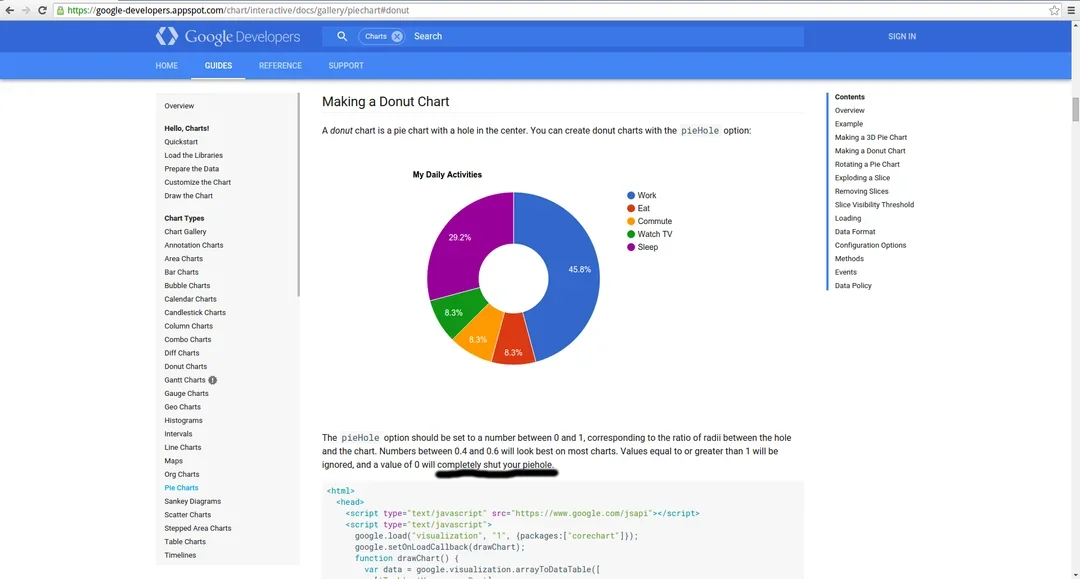Jump to Example in Contents
This screenshot has height=579, width=1080.
click(849, 124)
